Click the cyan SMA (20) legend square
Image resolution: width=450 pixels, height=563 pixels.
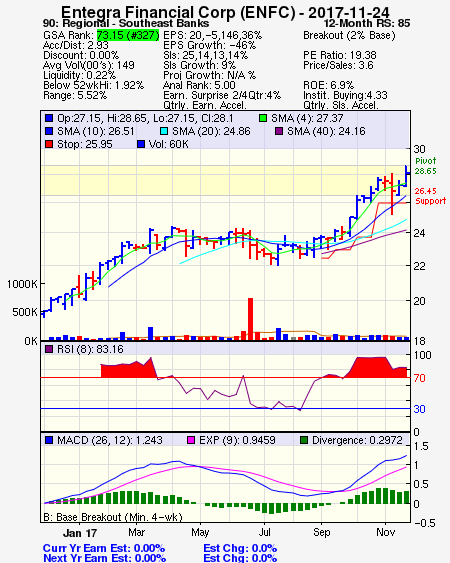(x=164, y=131)
